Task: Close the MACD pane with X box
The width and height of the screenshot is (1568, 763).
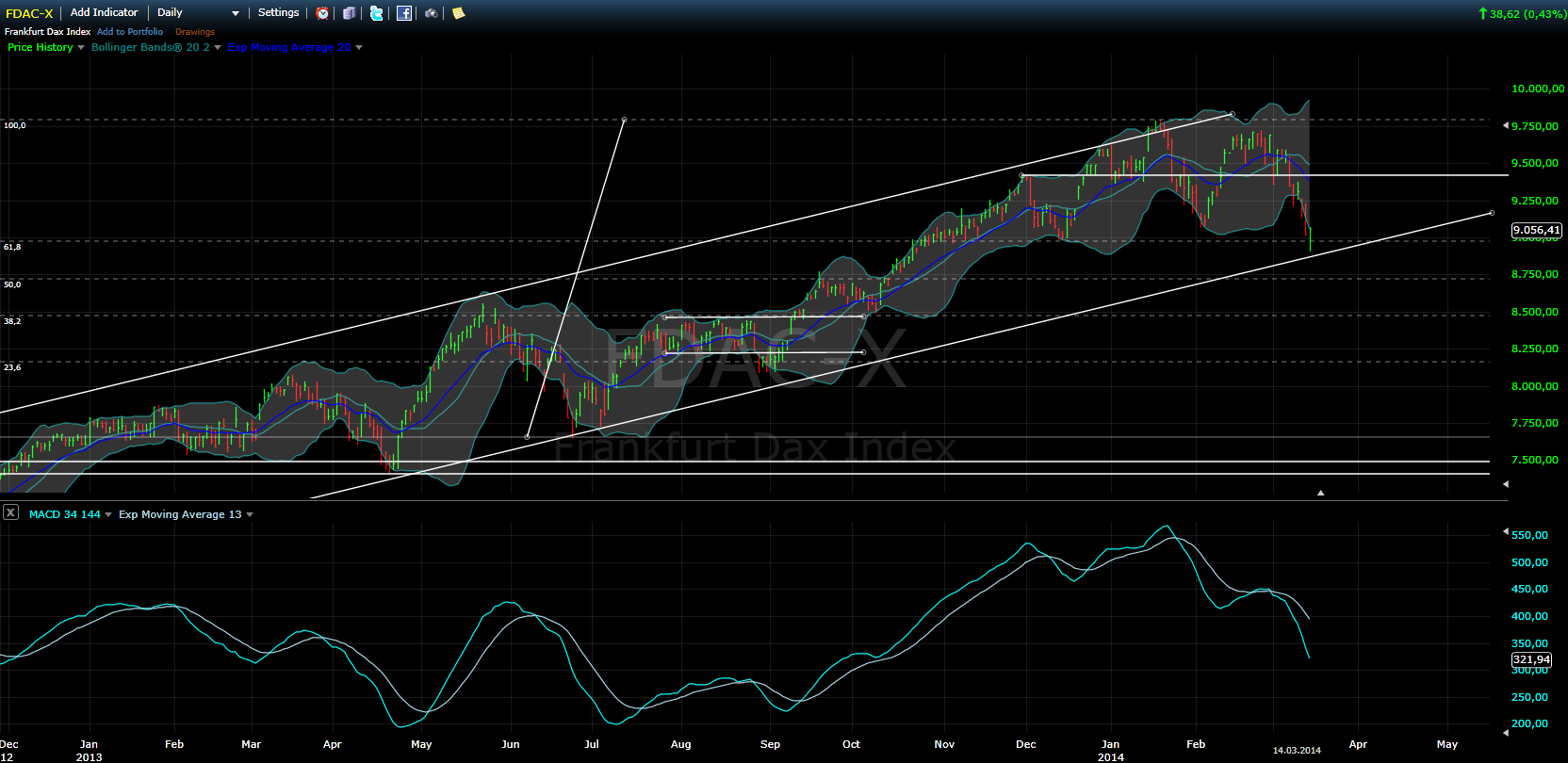Action: (x=10, y=512)
